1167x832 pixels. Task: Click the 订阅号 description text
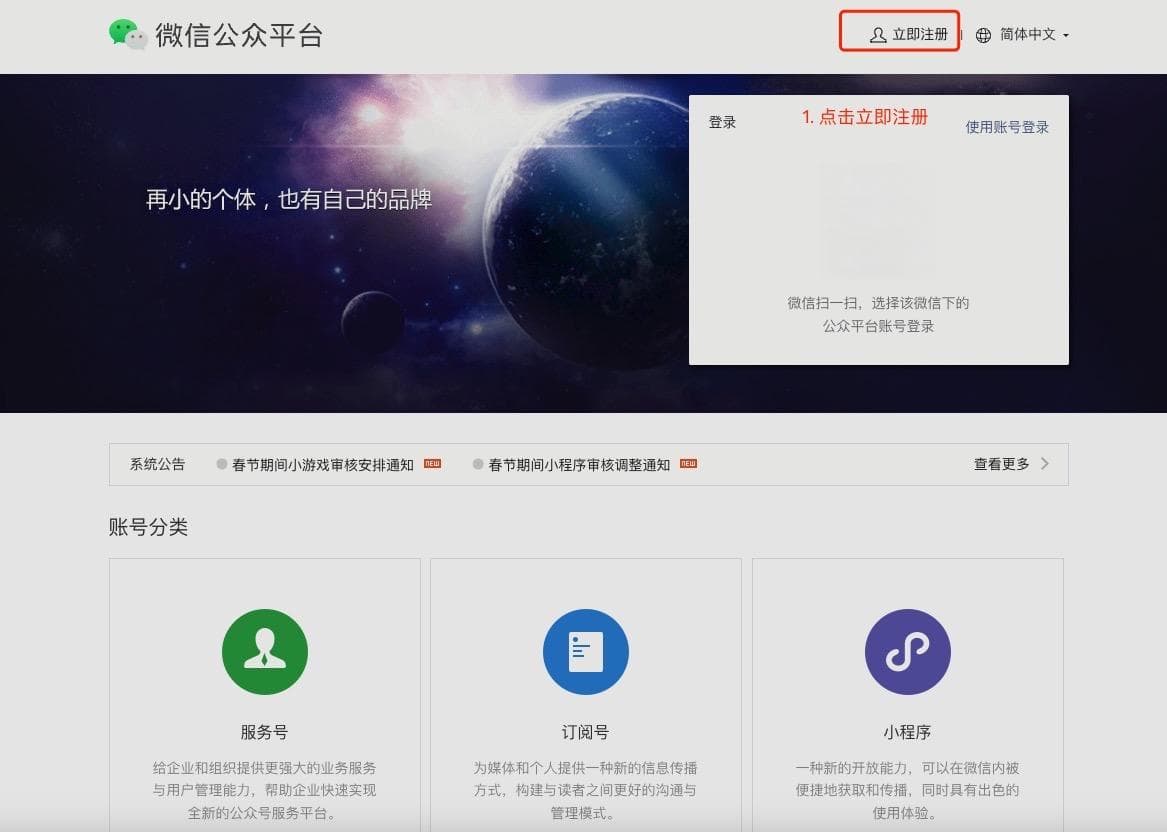coord(586,790)
